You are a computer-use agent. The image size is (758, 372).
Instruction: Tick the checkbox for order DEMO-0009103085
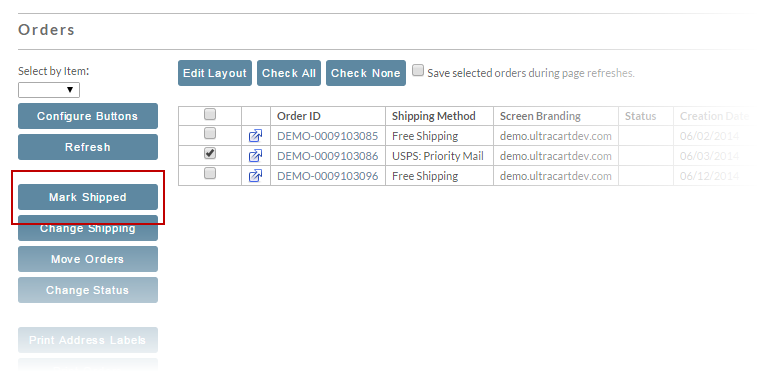pyautogui.click(x=210, y=133)
